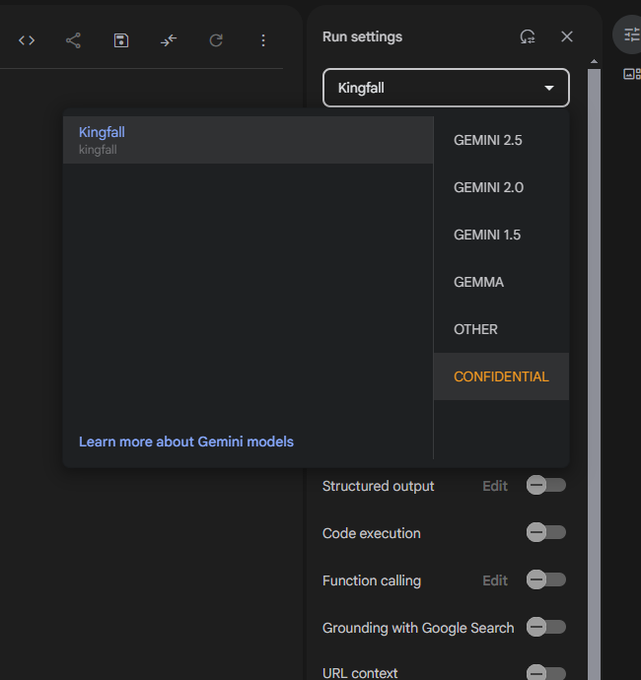Choose the GEMINI 2.0 category
The height and width of the screenshot is (680, 641).
pyautogui.click(x=501, y=187)
